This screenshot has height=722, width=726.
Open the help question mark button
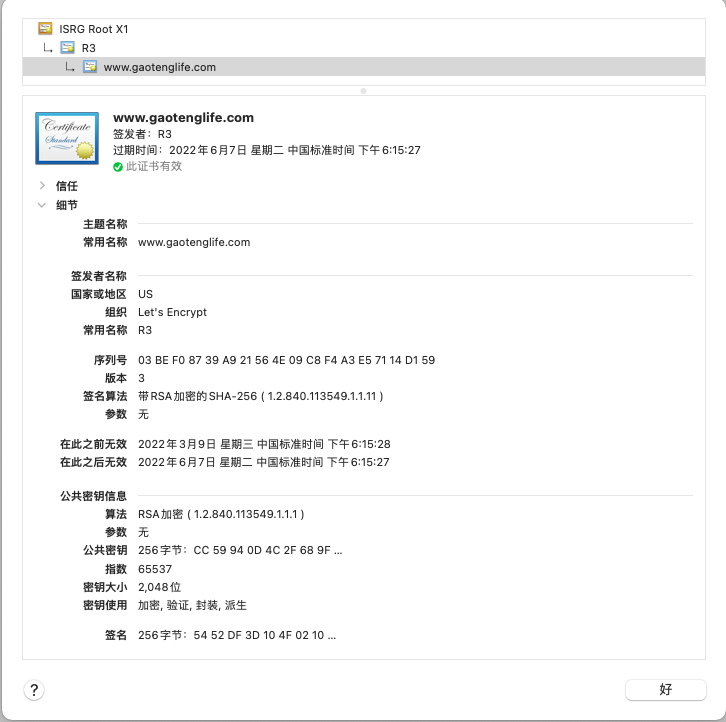click(34, 690)
